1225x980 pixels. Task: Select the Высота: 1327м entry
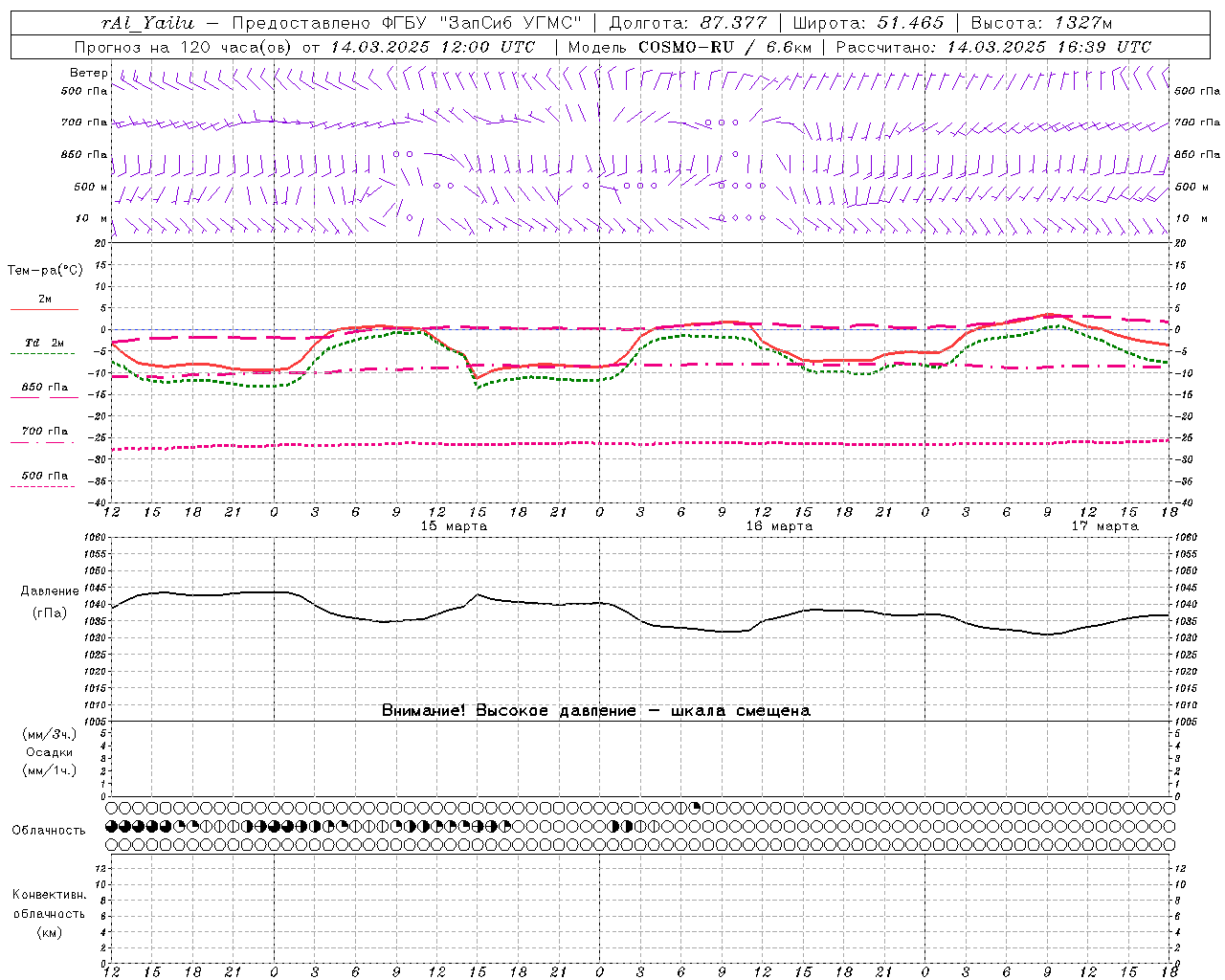1041,23
